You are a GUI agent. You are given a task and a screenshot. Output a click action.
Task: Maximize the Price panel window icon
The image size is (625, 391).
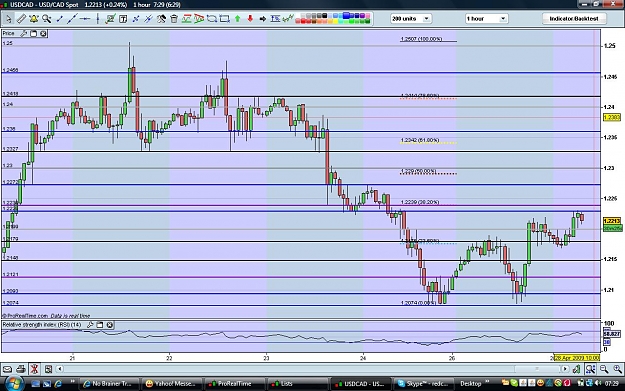[x=34, y=33]
